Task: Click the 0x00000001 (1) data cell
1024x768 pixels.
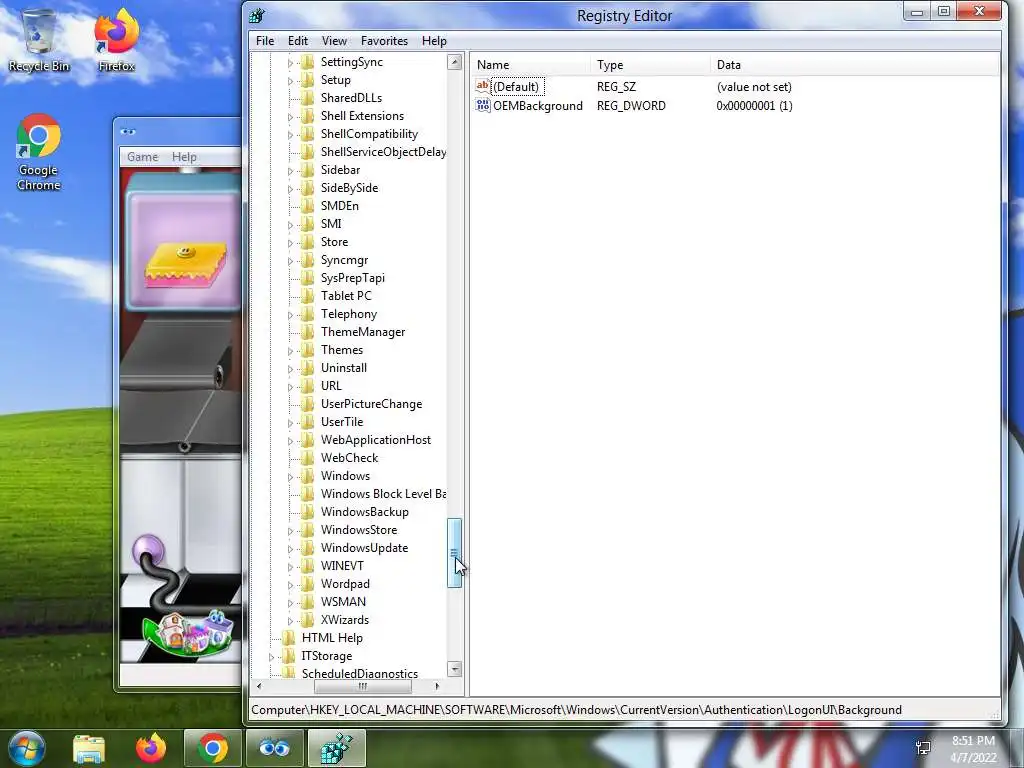Action: pyautogui.click(x=754, y=106)
